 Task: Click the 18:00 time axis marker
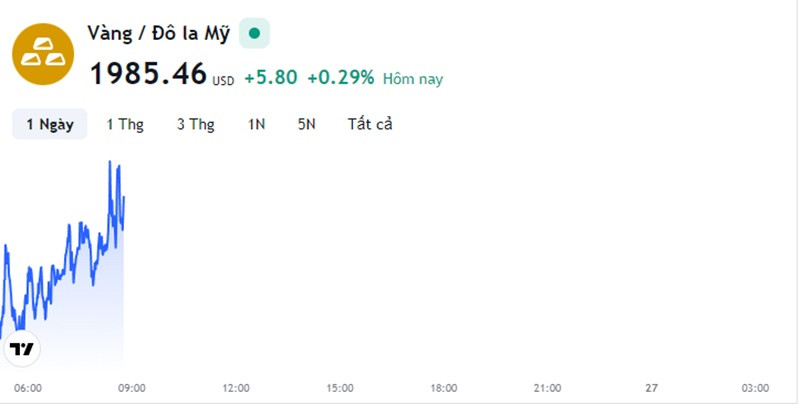443,388
